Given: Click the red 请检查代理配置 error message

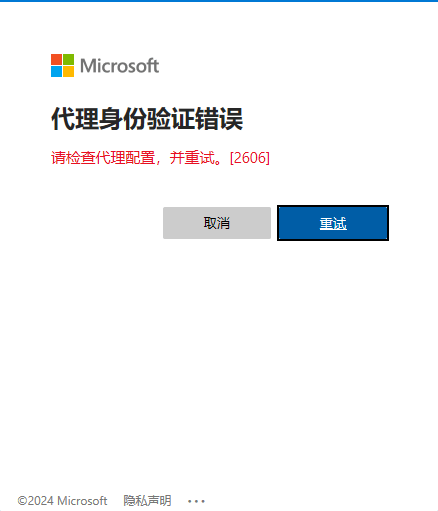Looking at the screenshot, I should pyautogui.click(x=160, y=158).
